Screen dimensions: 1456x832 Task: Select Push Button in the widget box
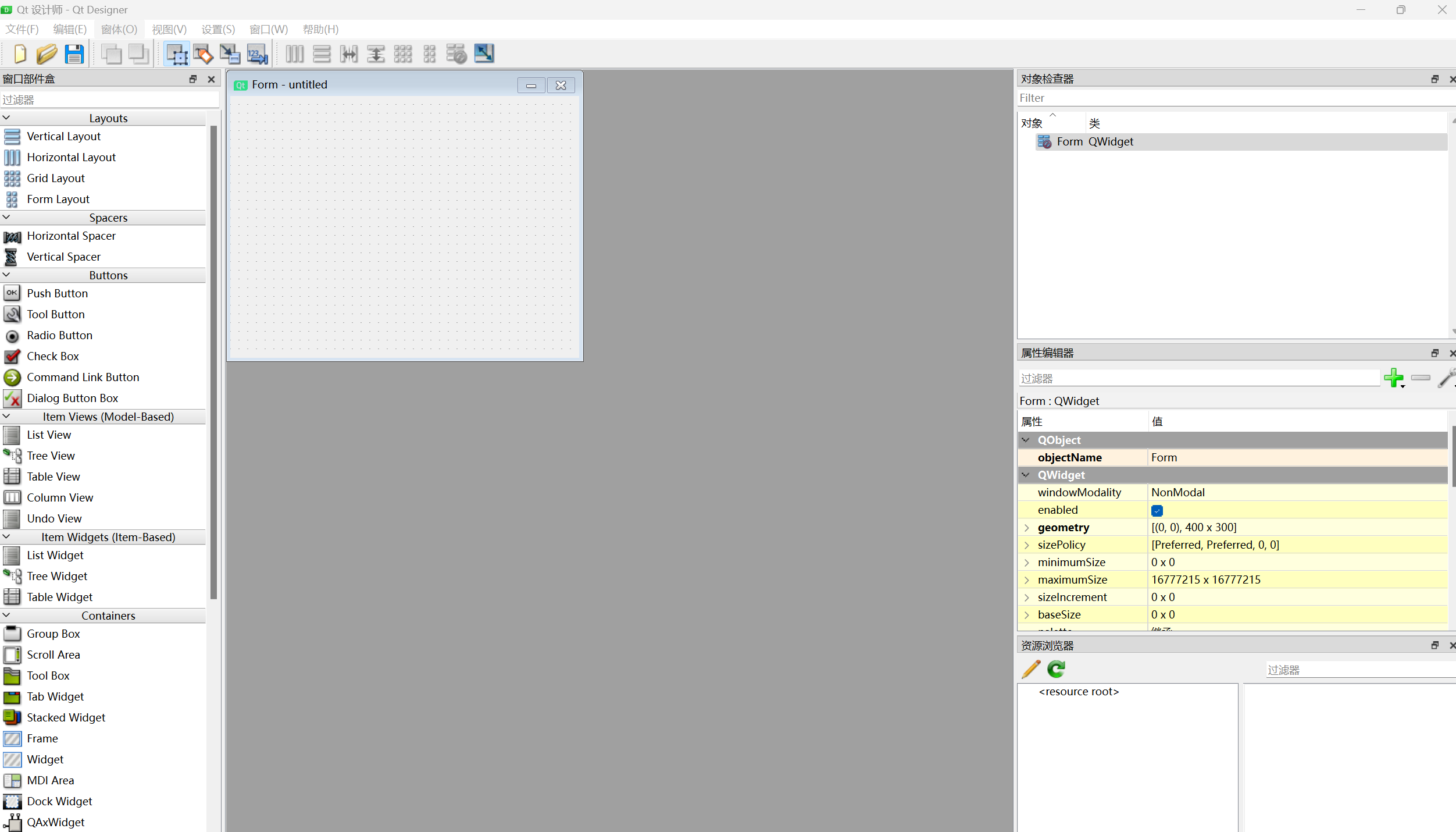(57, 293)
